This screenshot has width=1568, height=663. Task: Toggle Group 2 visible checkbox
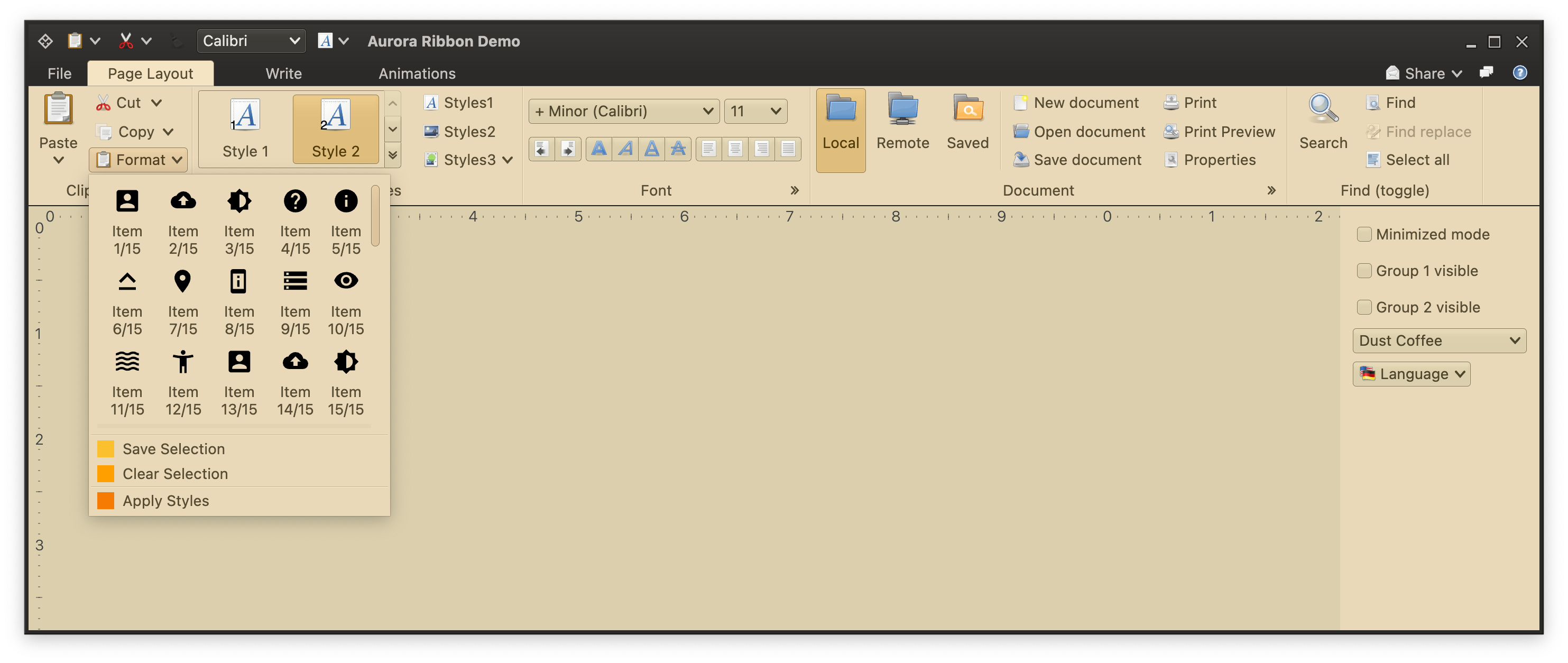point(1364,308)
